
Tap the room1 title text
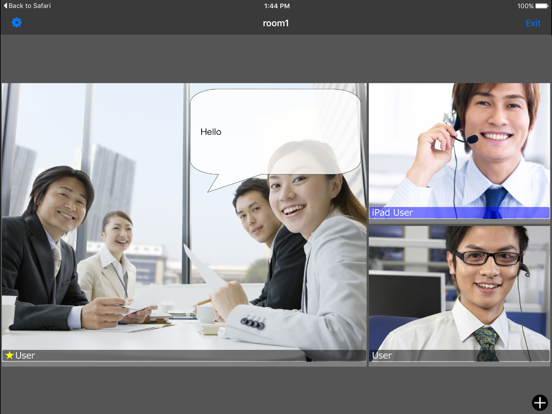tap(276, 23)
